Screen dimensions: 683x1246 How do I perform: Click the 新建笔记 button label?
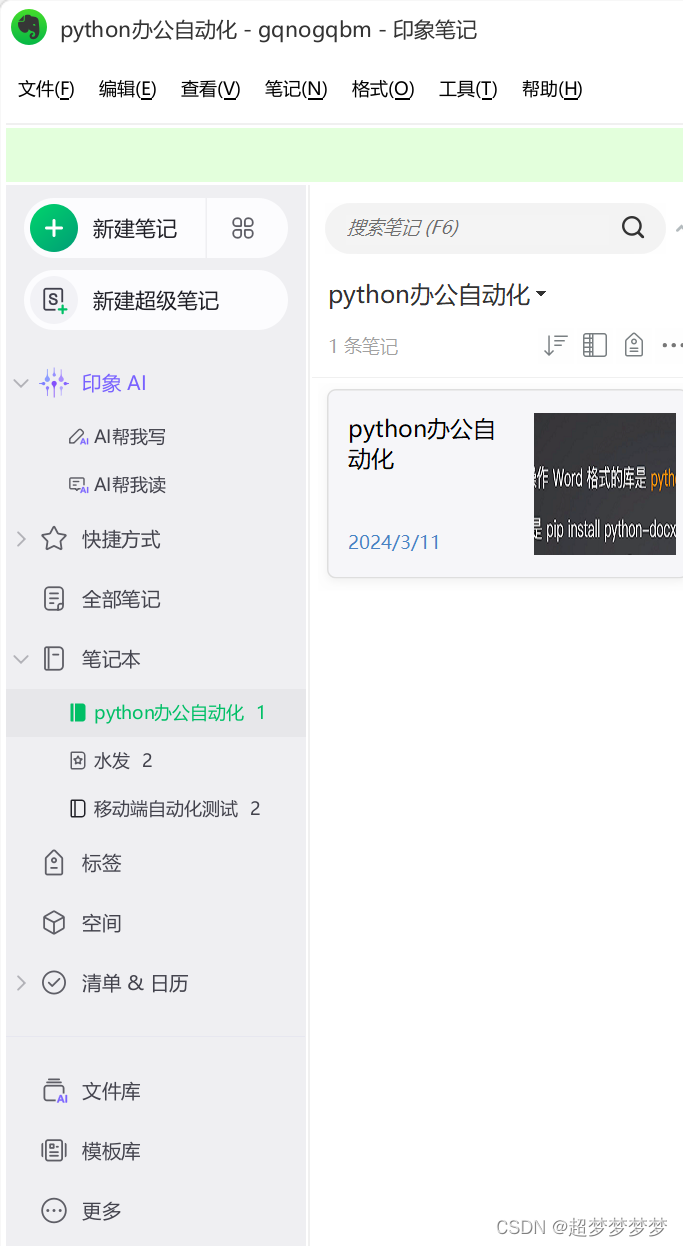pyautogui.click(x=135, y=229)
